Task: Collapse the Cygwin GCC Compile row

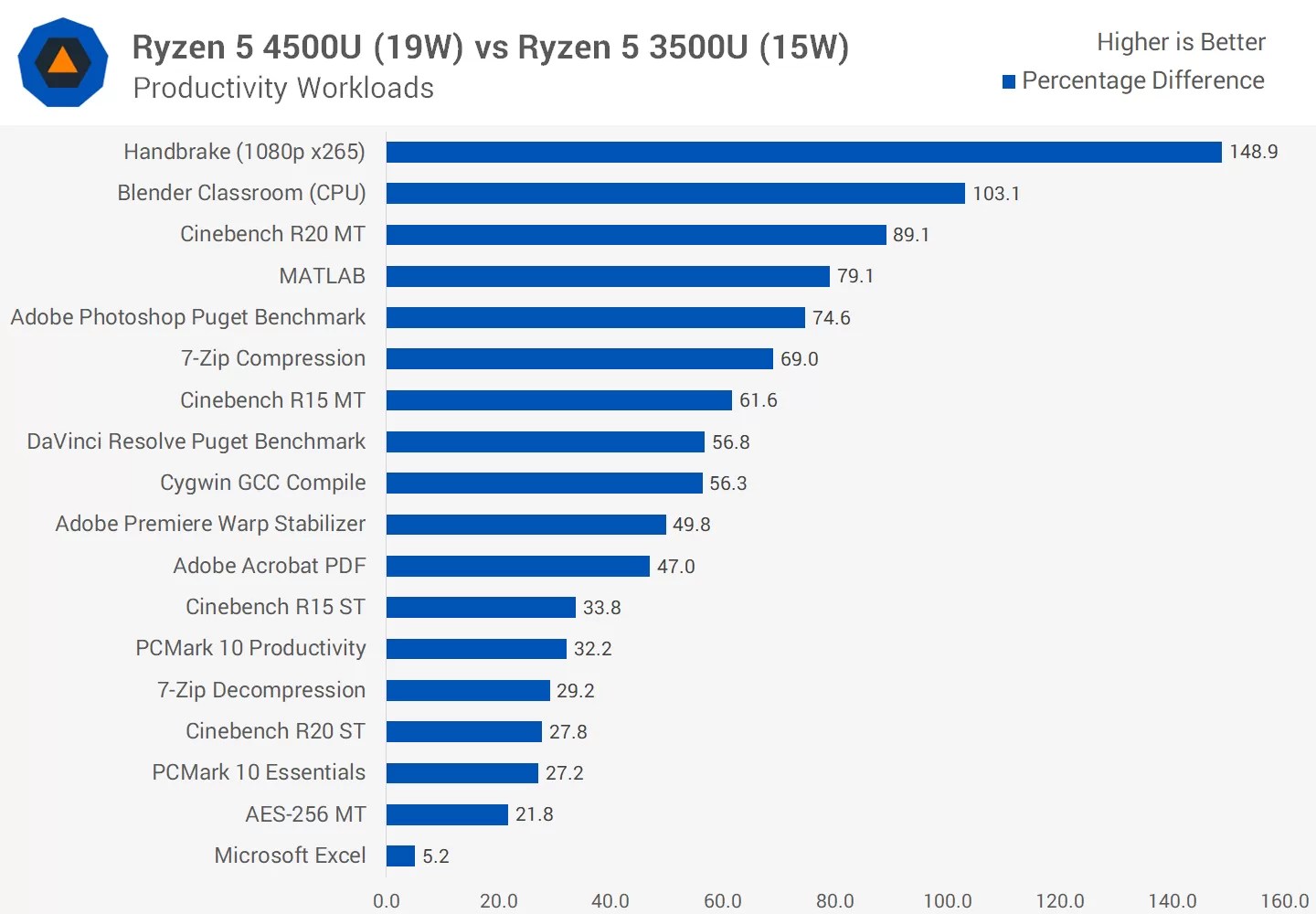Action: click(x=263, y=483)
